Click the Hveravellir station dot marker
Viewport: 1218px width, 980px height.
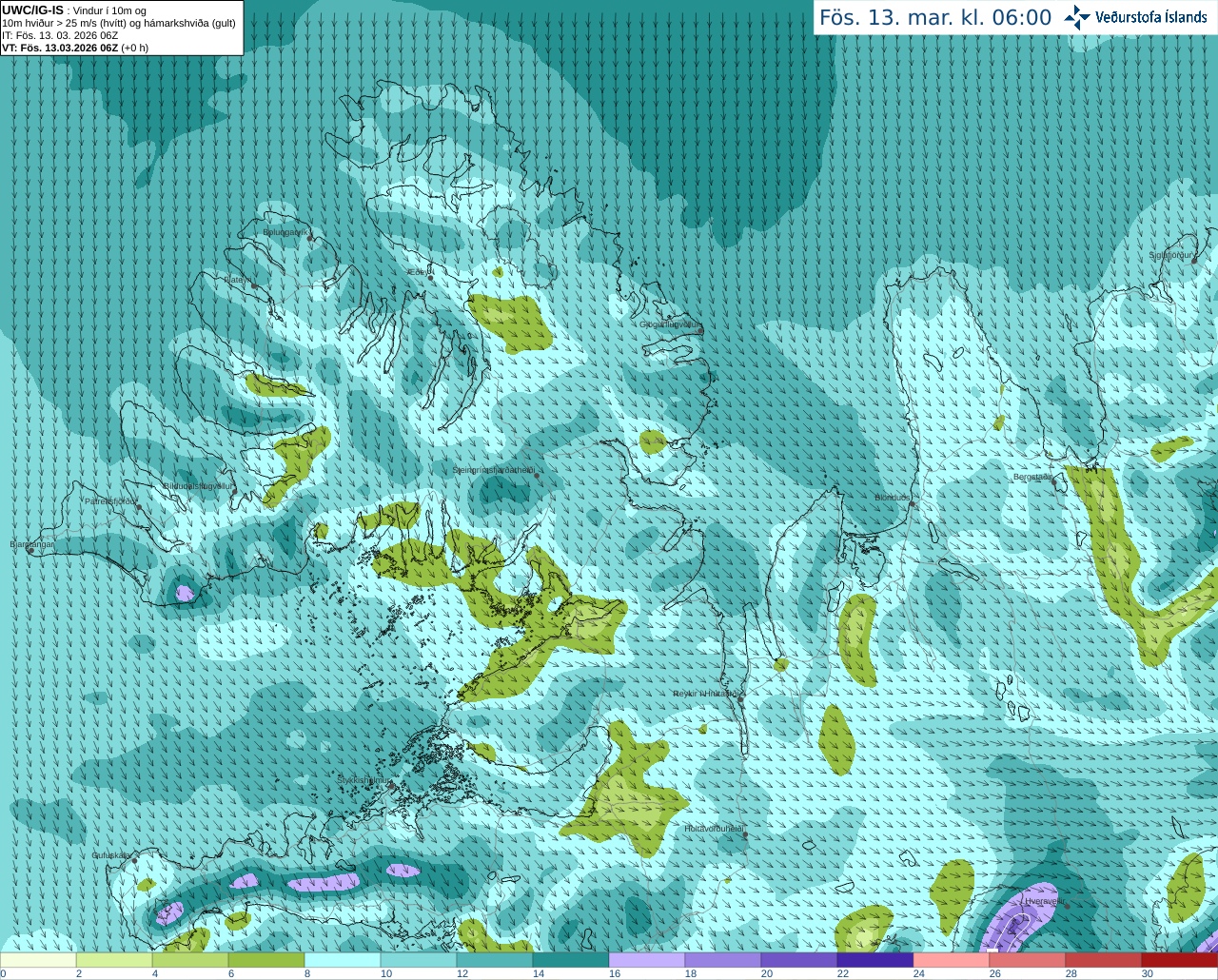1067,906
